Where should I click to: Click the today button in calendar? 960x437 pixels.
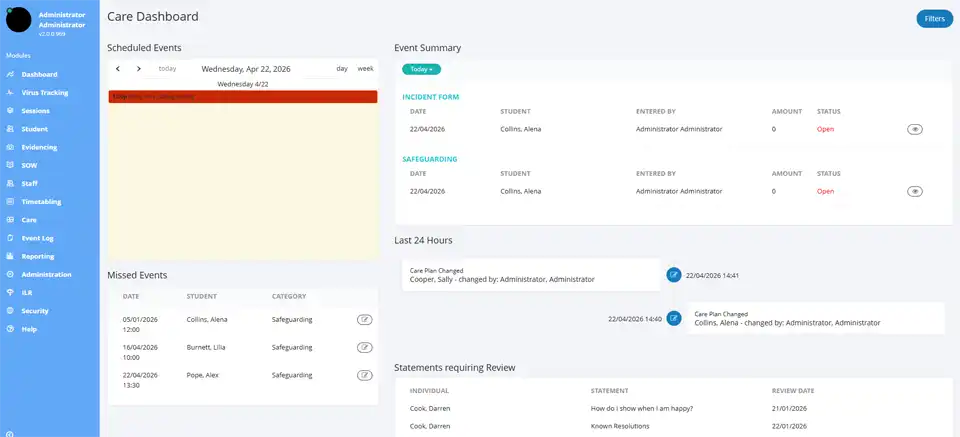pos(167,69)
